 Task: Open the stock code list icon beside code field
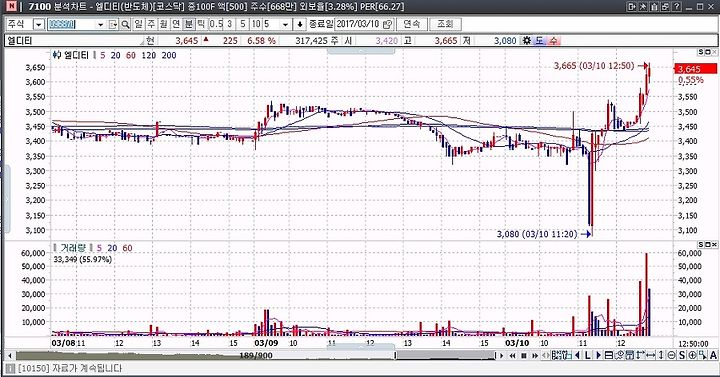point(113,24)
